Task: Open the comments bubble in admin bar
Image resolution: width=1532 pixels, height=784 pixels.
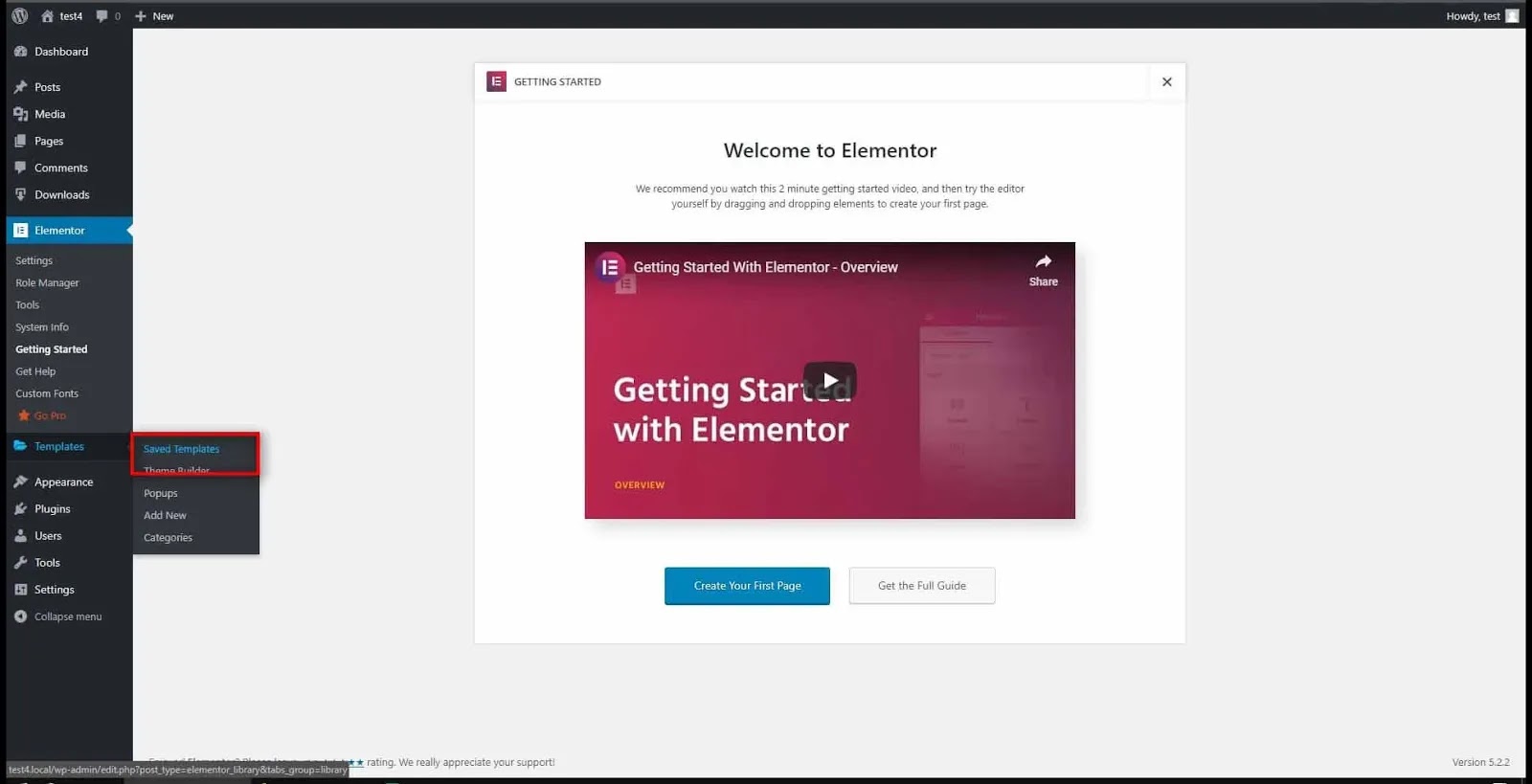Action: click(x=102, y=16)
